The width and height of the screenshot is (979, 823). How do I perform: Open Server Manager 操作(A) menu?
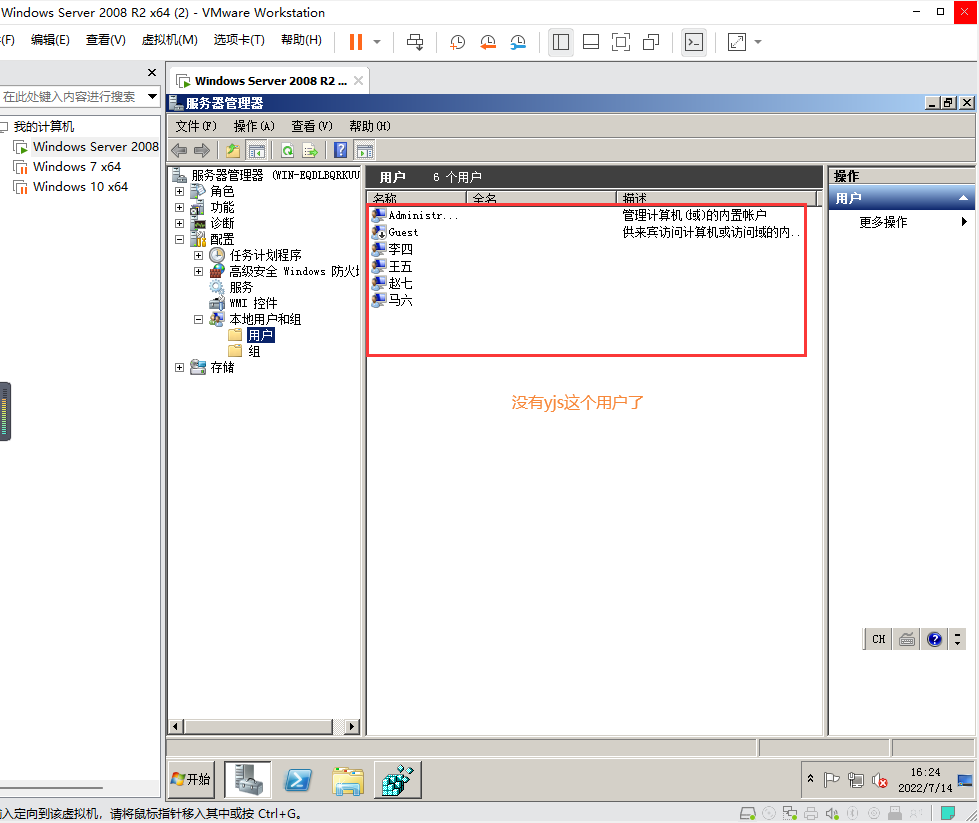(254, 126)
